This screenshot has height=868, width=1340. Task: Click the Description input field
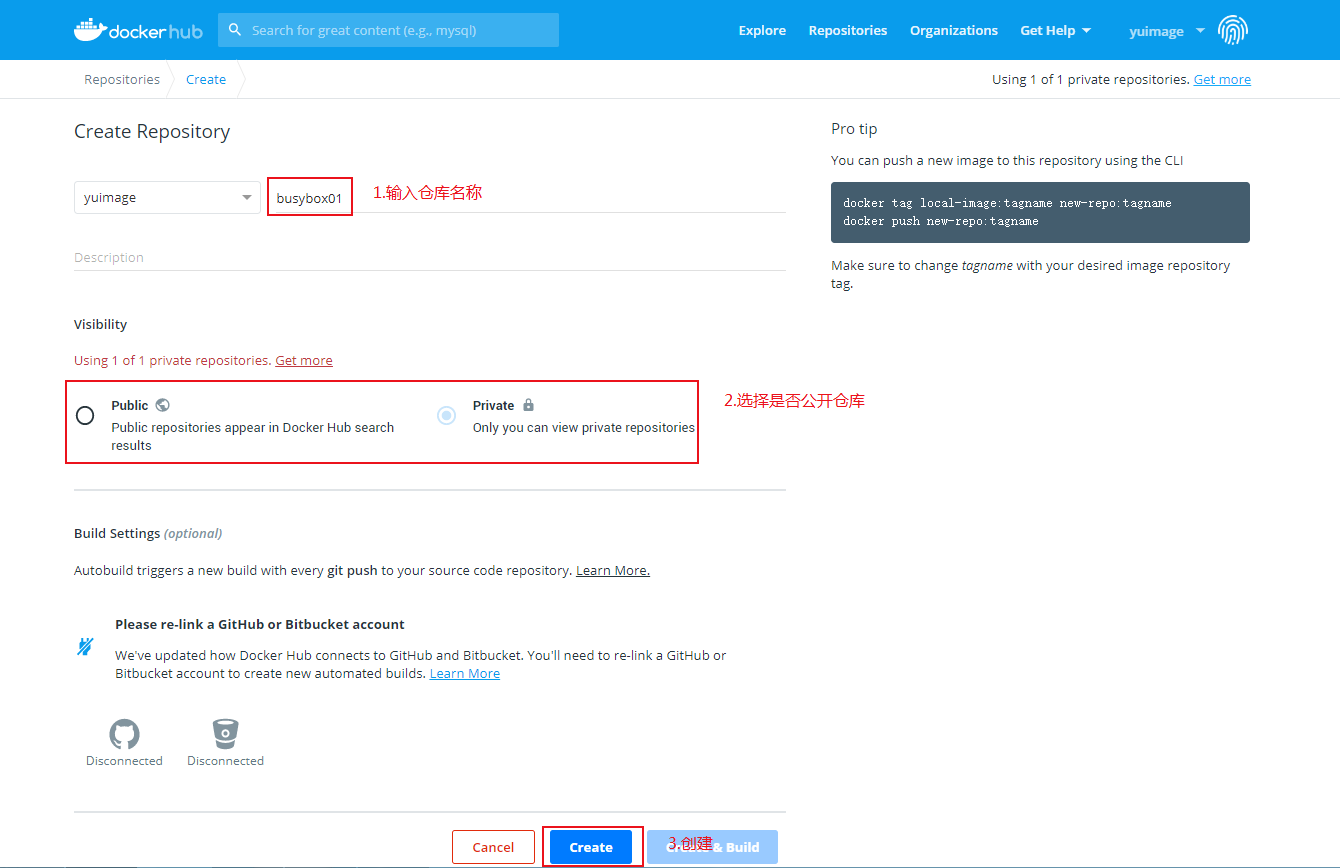coord(430,257)
